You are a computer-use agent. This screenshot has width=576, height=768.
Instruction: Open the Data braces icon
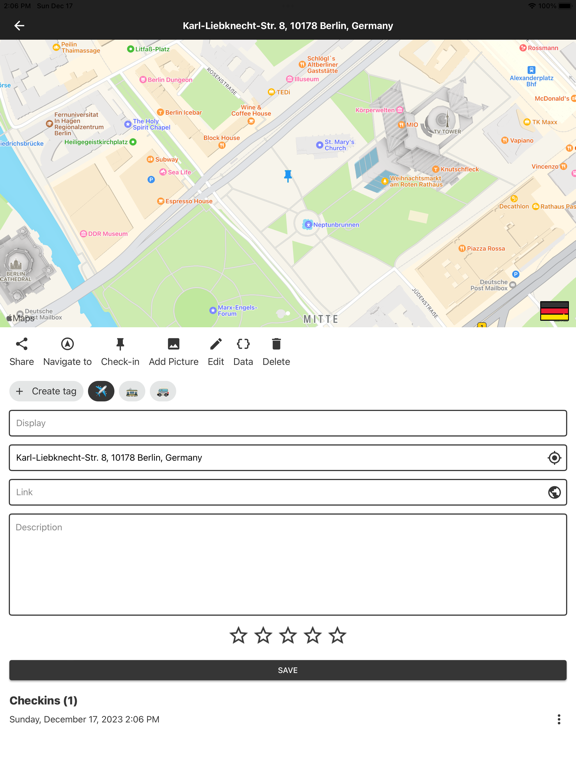[x=243, y=344]
